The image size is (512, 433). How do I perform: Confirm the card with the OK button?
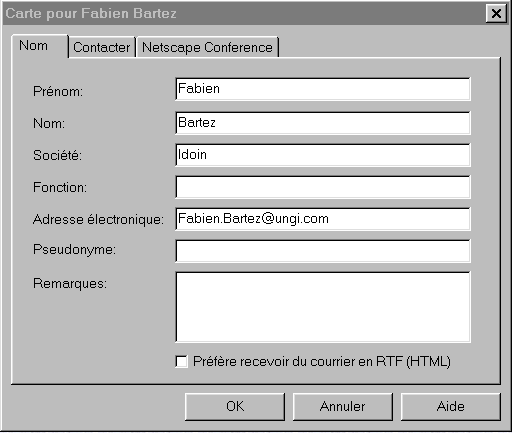(235, 407)
